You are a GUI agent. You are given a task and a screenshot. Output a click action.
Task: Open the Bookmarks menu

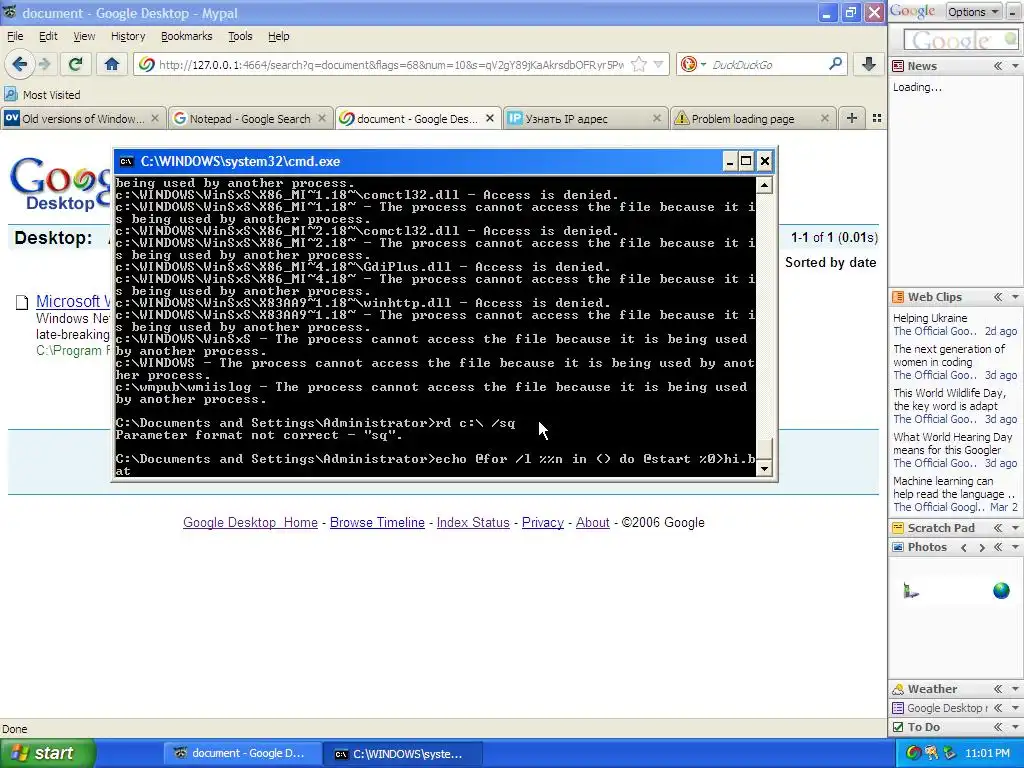pos(186,36)
